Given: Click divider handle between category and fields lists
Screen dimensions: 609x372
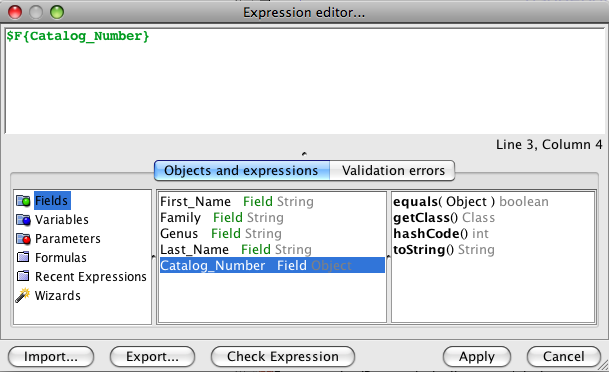Looking at the screenshot, I should pyautogui.click(x=154, y=257).
